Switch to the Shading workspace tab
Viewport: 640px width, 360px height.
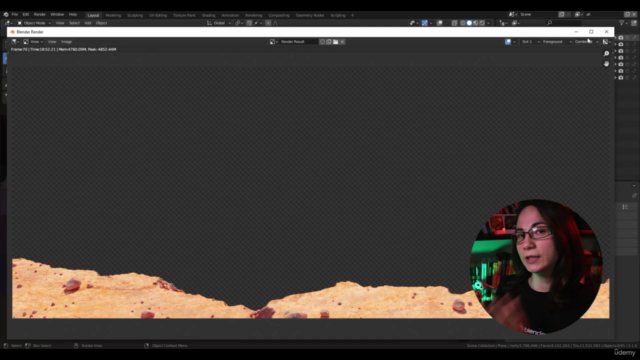[x=209, y=15]
